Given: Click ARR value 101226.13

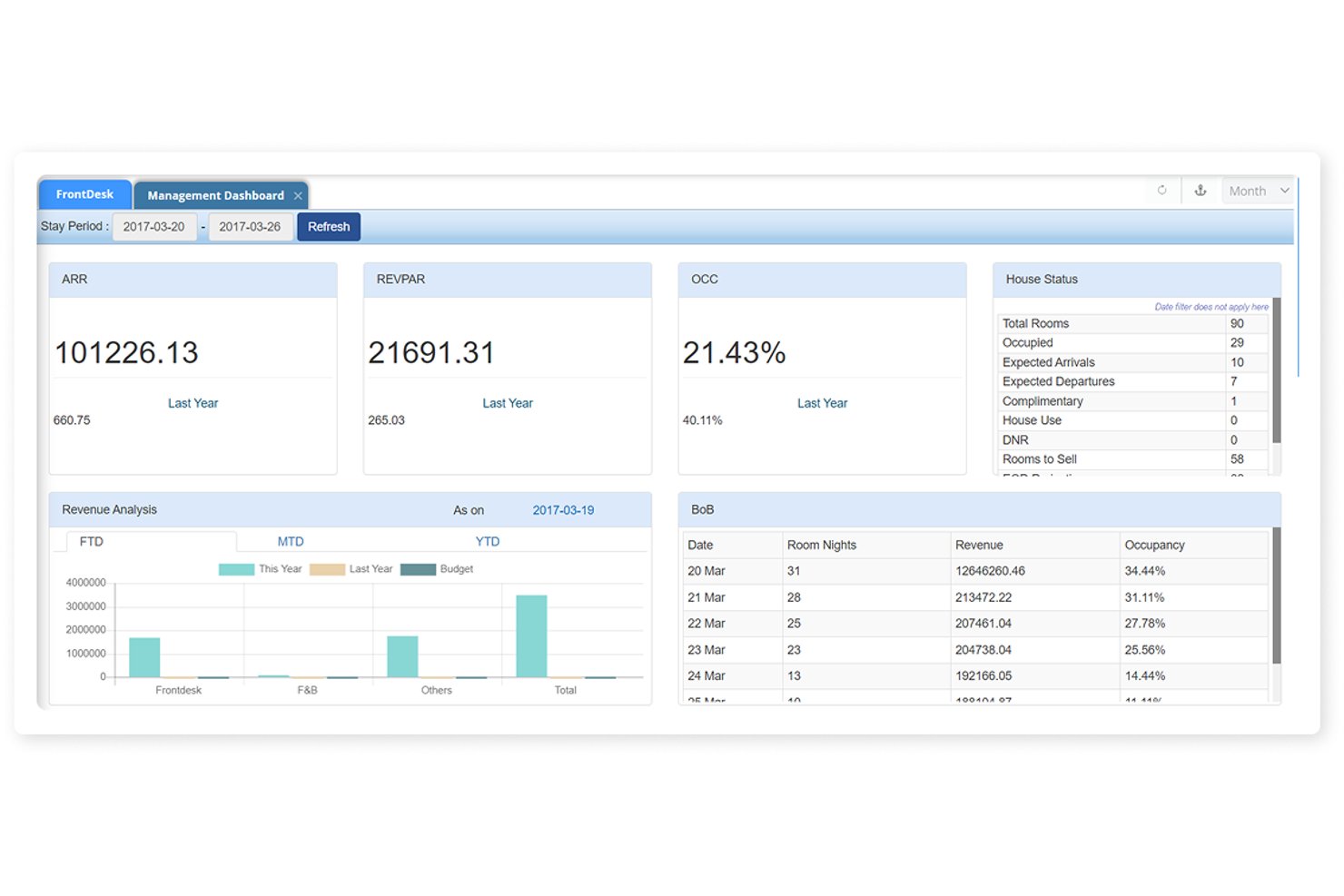Looking at the screenshot, I should point(127,352).
